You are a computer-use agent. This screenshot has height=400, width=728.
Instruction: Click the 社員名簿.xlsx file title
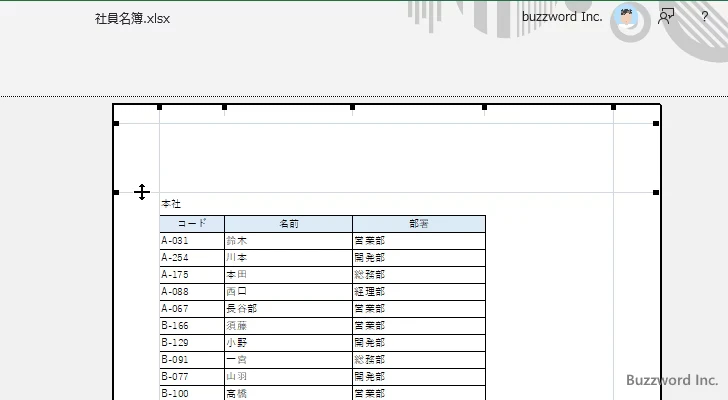tap(132, 19)
